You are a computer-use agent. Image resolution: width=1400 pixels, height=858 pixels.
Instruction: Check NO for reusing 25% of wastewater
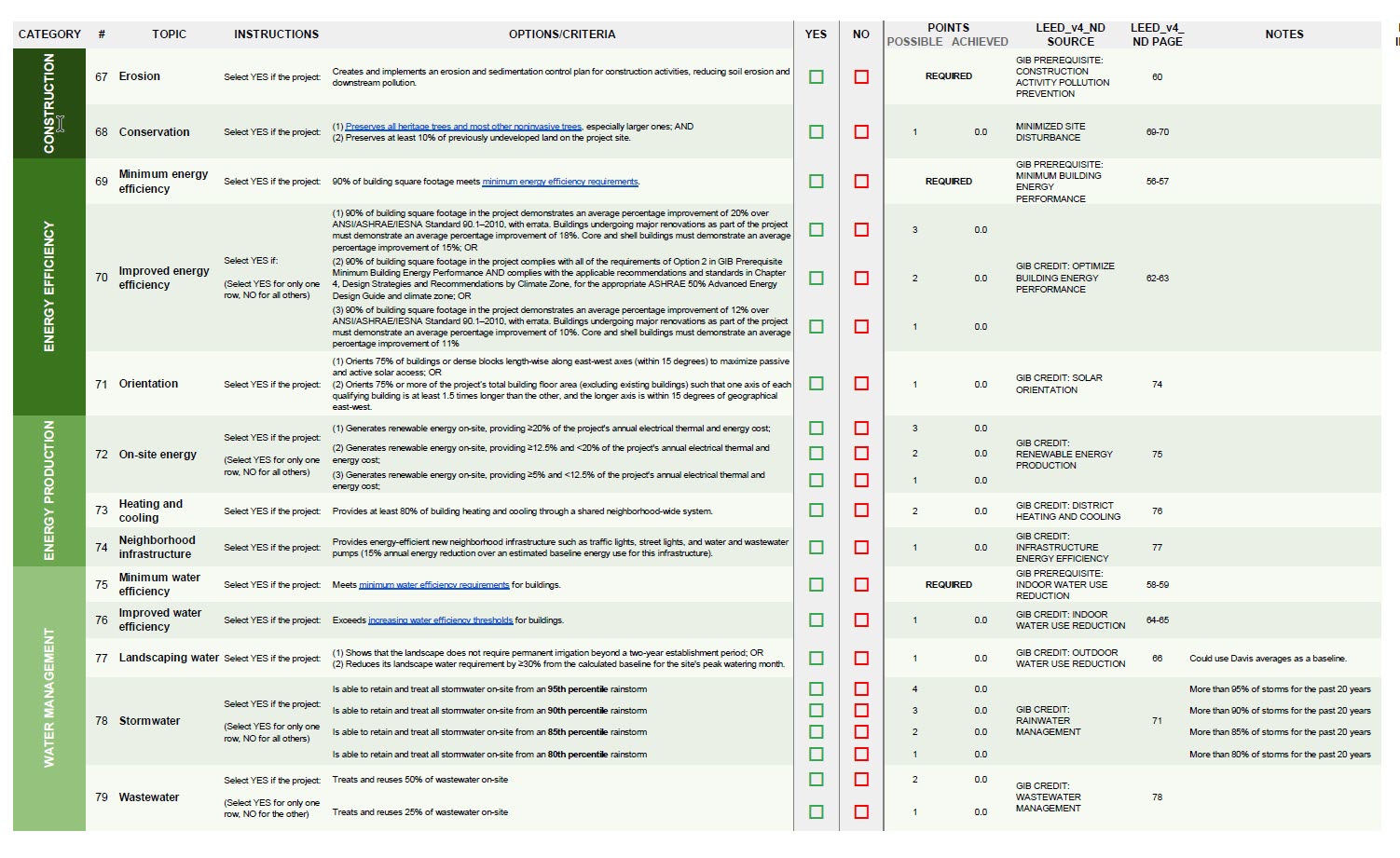pyautogui.click(x=861, y=812)
